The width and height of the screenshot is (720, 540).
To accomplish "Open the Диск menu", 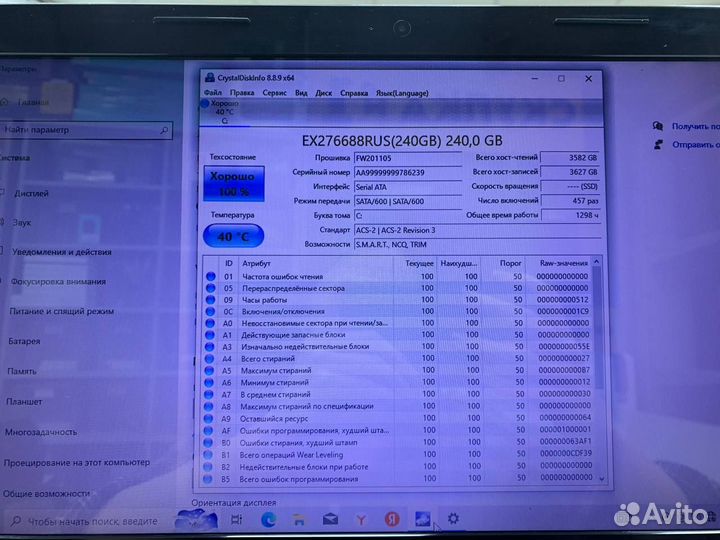I will 323,93.
